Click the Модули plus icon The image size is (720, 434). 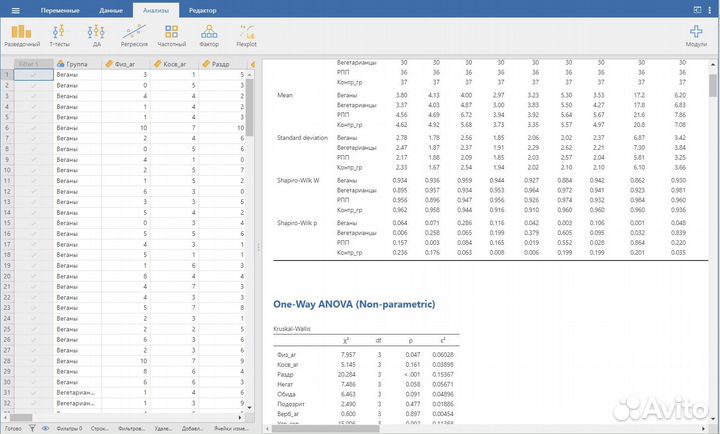click(696, 32)
